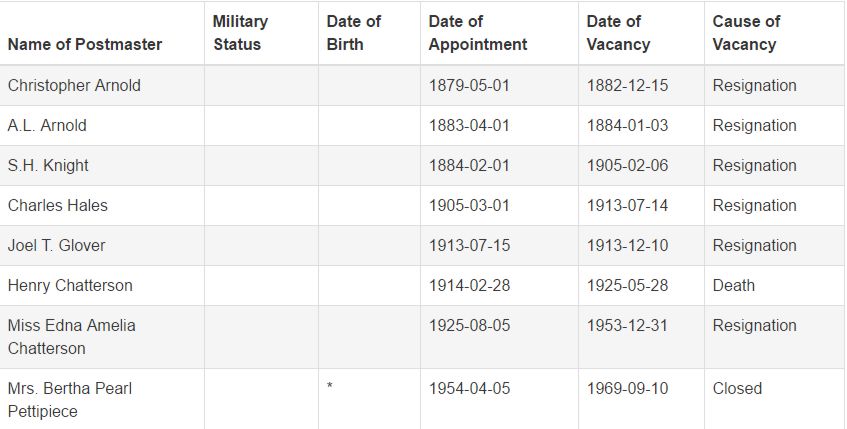Select appointment date 1879-05-01
The width and height of the screenshot is (847, 429).
pyautogui.click(x=469, y=85)
